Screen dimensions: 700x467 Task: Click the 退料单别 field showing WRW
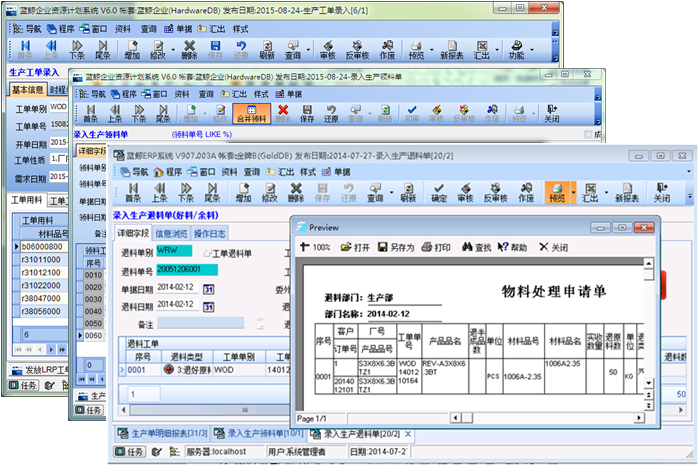tap(174, 251)
